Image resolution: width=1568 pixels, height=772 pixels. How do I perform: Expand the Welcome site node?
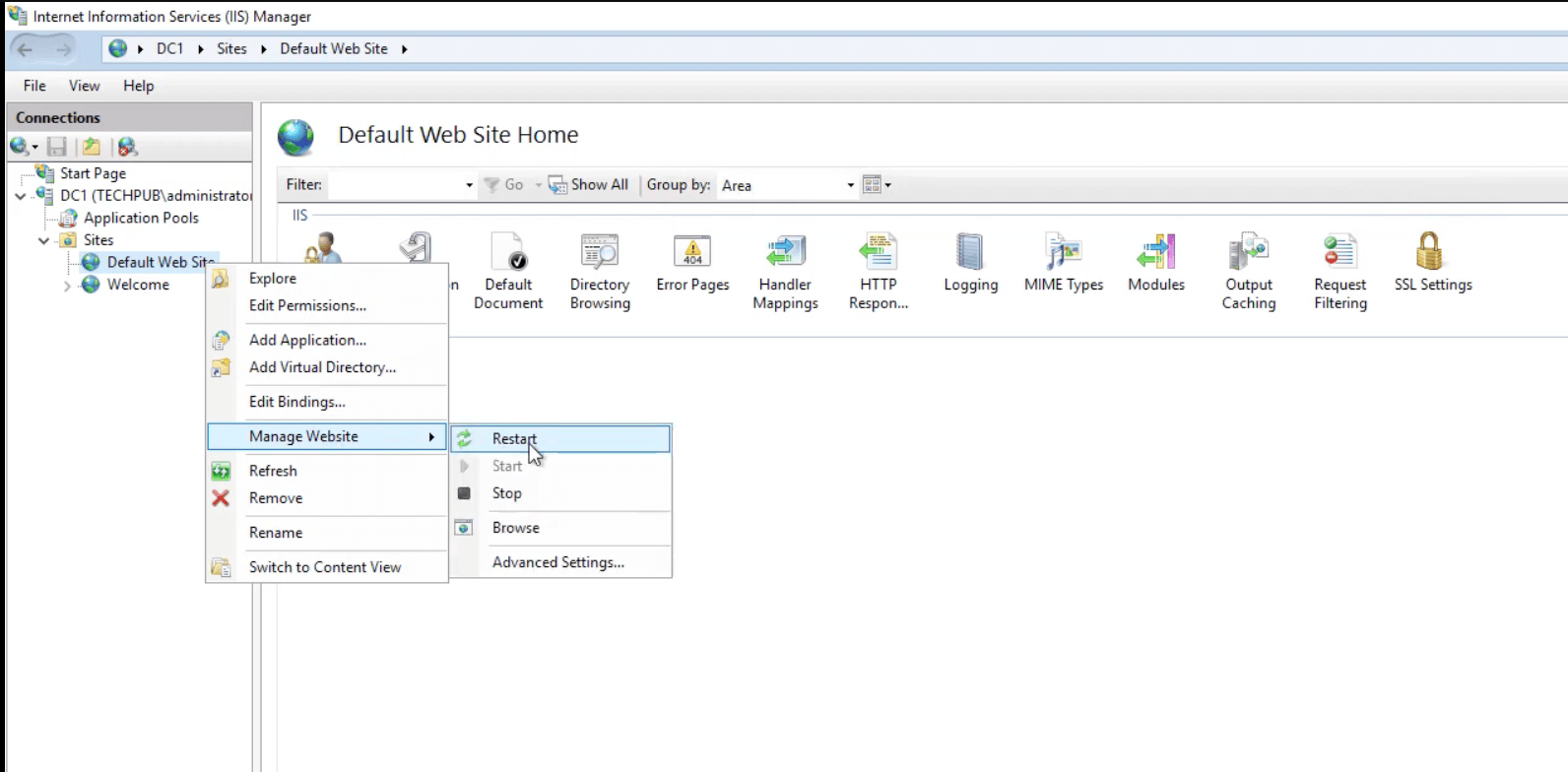point(66,286)
